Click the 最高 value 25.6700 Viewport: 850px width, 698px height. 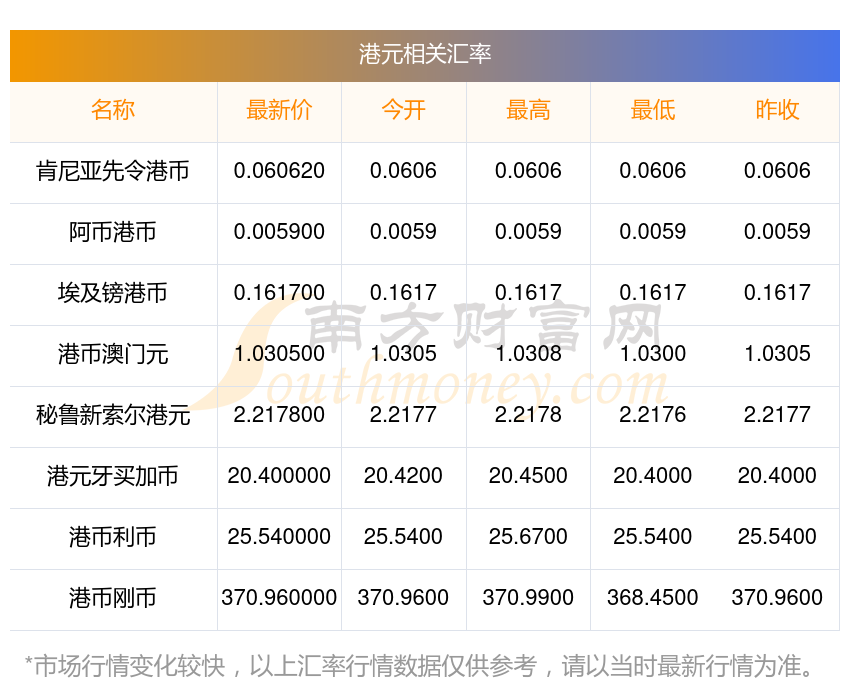coord(528,537)
